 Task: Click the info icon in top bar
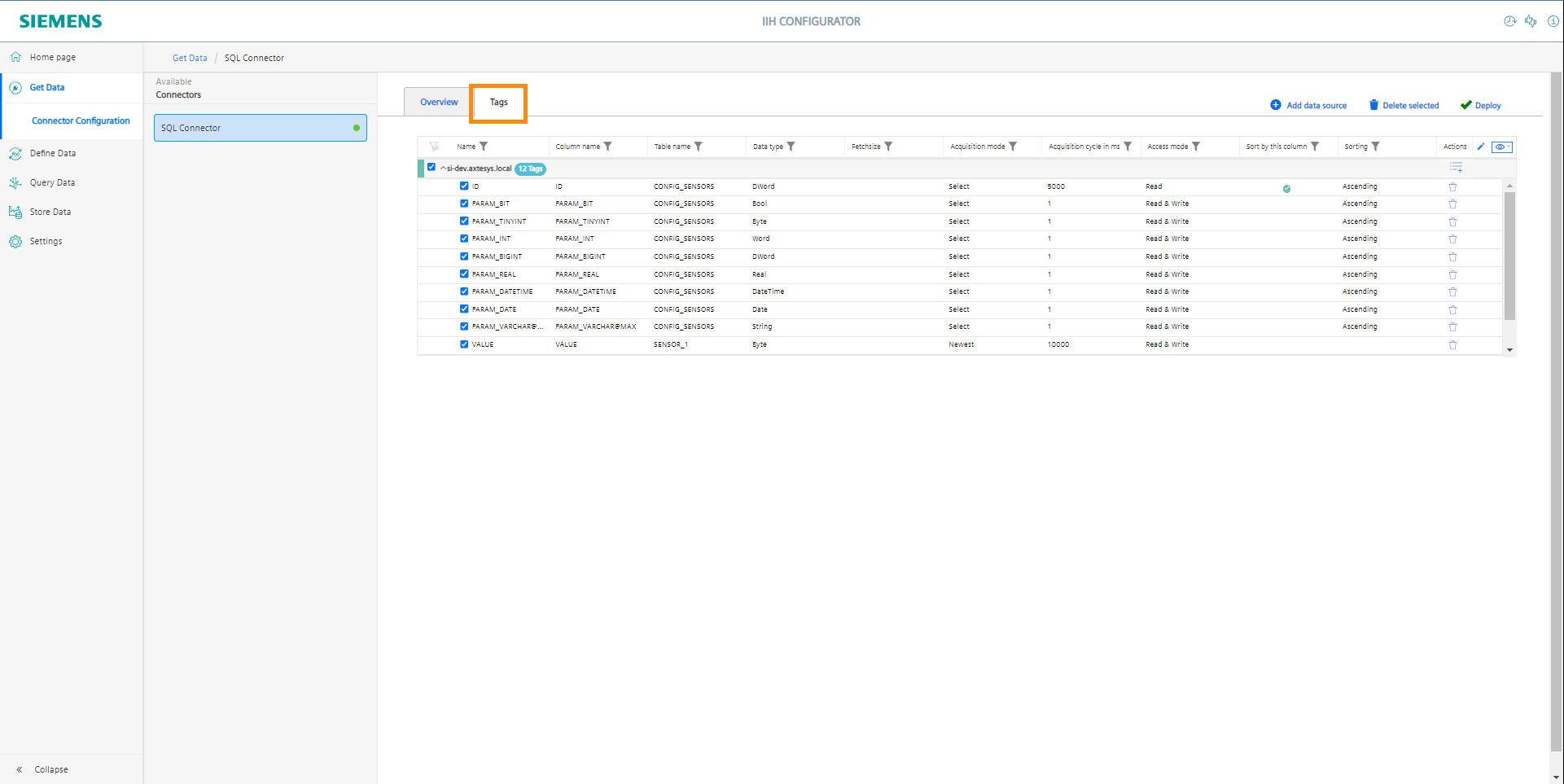pos(1553,21)
